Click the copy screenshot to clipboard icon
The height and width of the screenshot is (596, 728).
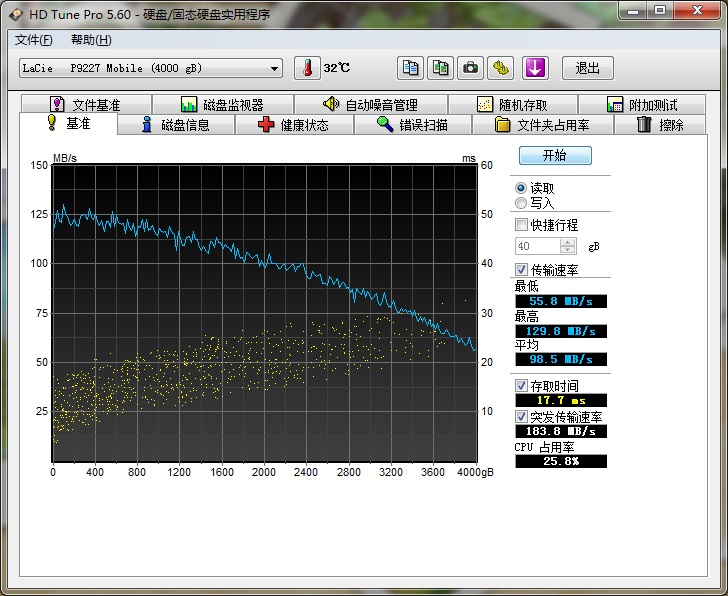[x=440, y=68]
